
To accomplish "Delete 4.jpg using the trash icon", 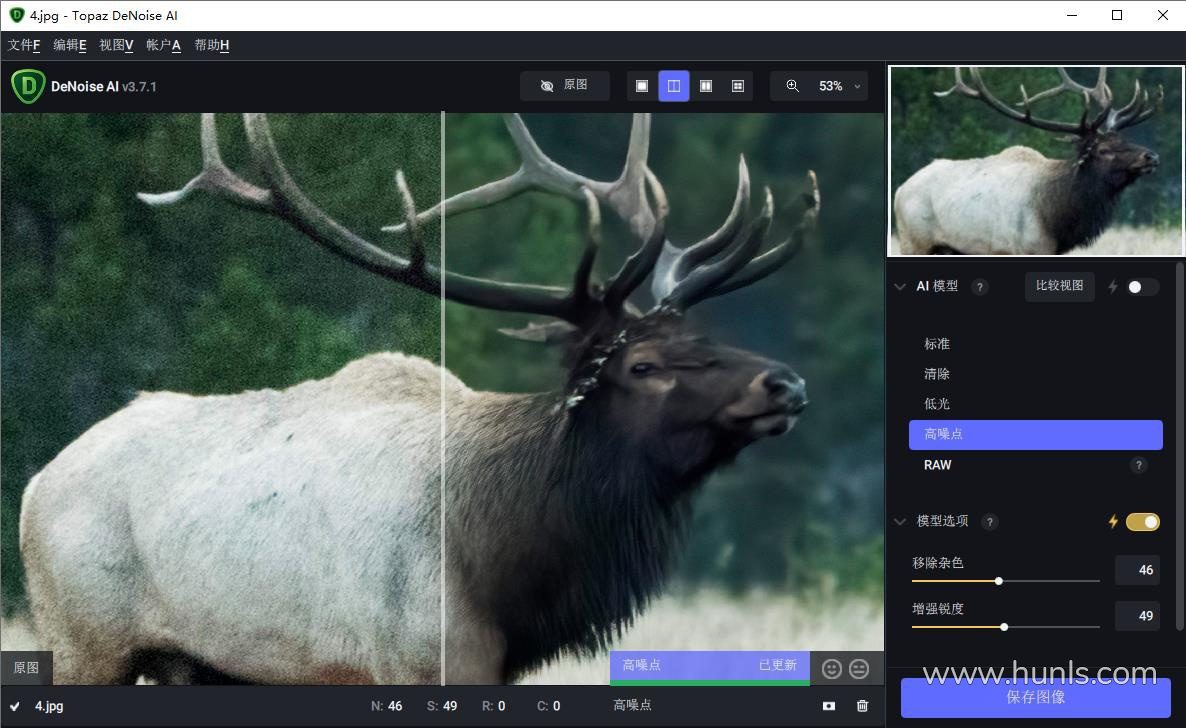I will coord(862,706).
